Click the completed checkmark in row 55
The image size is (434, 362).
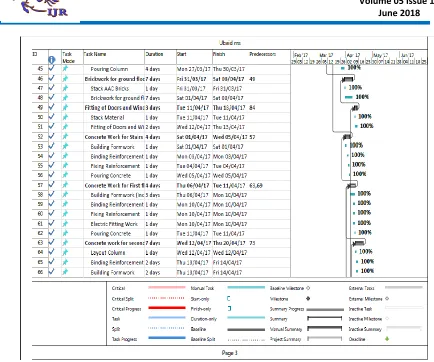coord(52,165)
